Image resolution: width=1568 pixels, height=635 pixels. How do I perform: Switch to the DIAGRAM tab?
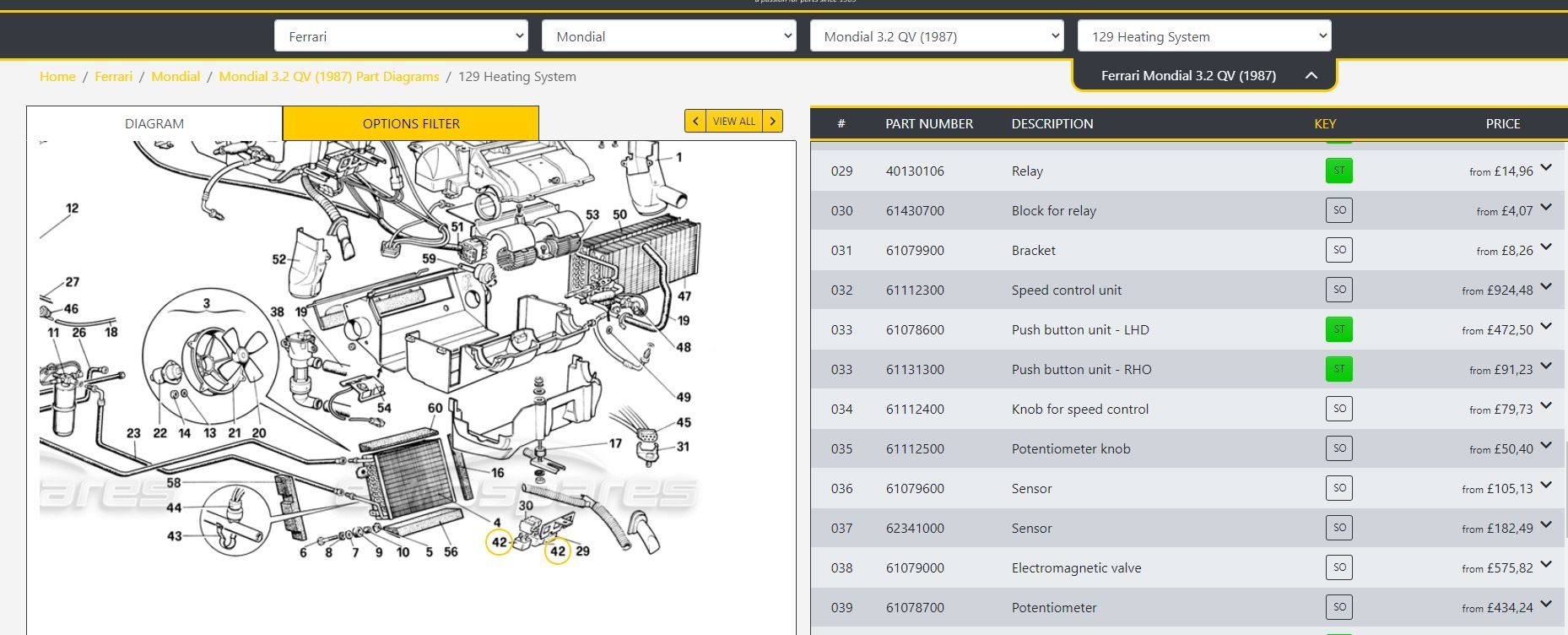(154, 123)
